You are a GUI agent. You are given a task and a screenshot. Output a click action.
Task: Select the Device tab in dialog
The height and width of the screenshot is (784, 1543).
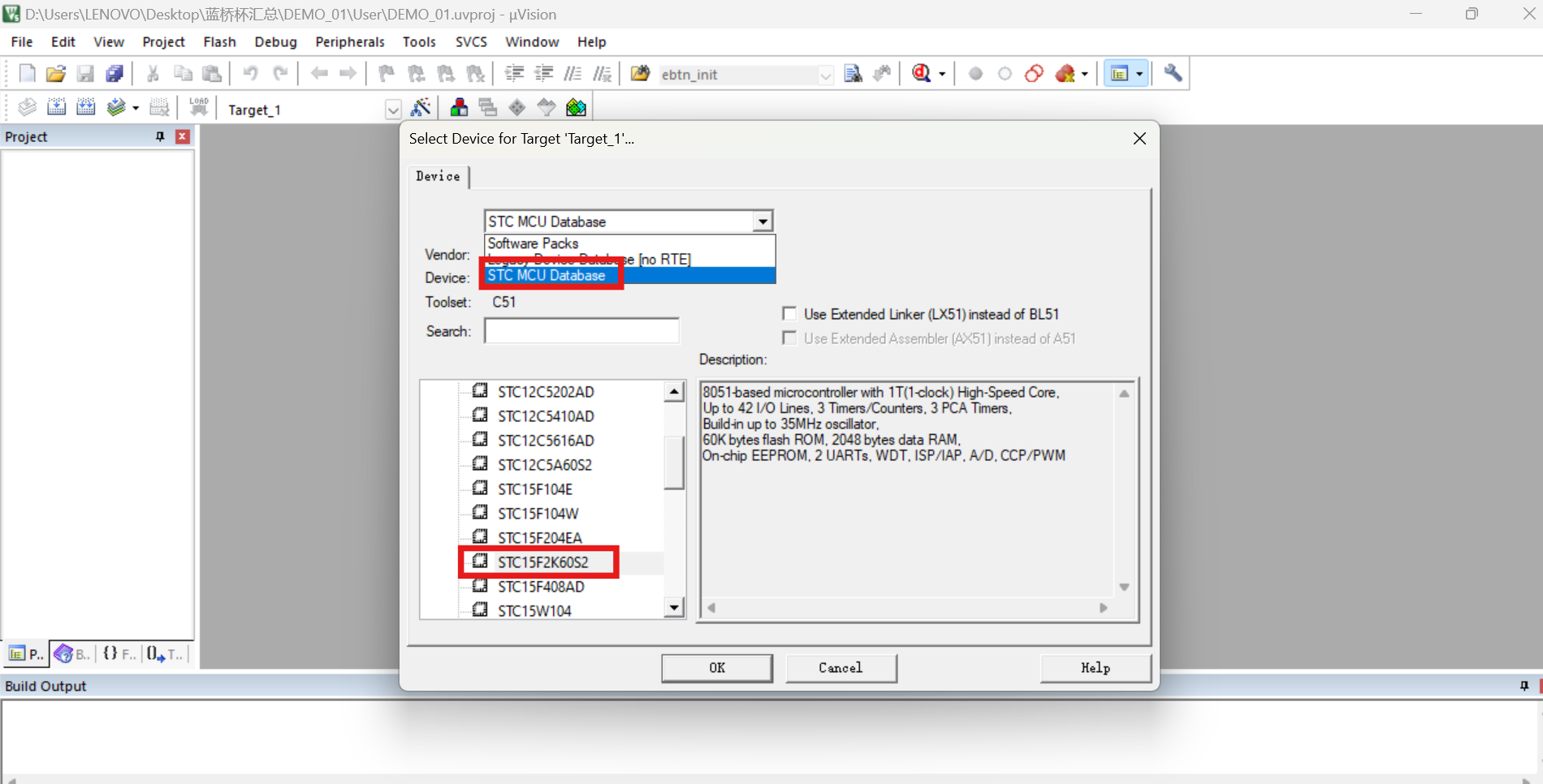439,176
